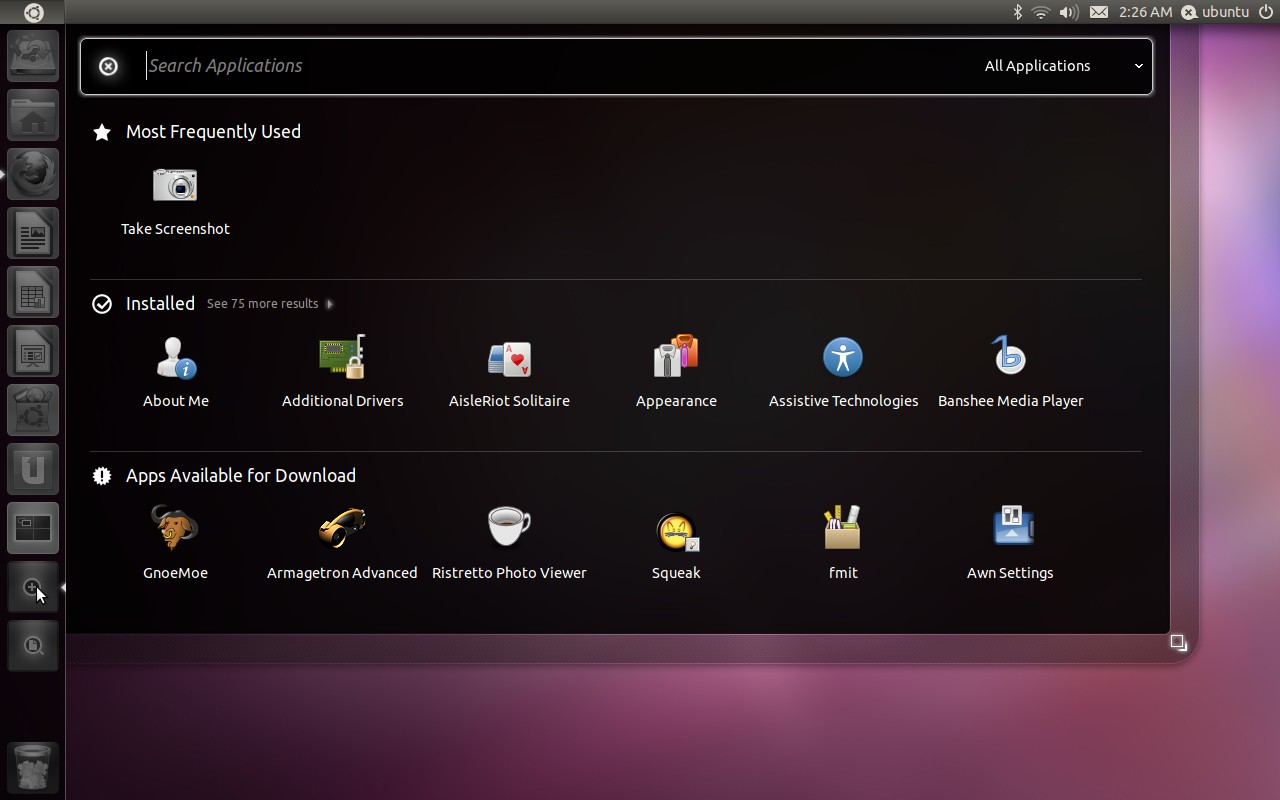
Task: Open Ubuntu Software Center from launcher
Action: (x=33, y=410)
